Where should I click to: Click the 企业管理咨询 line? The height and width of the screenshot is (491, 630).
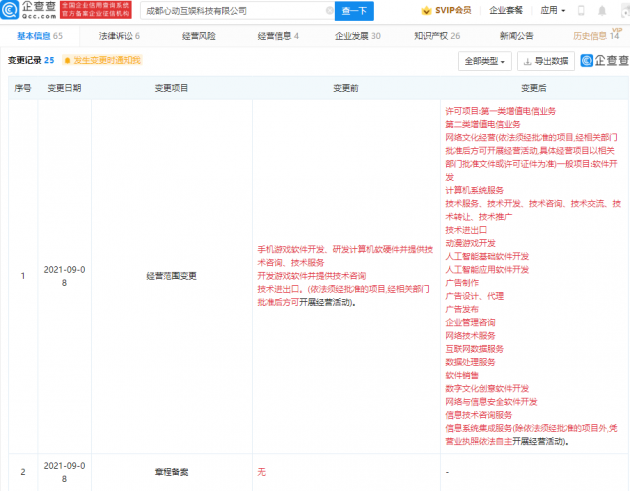(x=470, y=323)
